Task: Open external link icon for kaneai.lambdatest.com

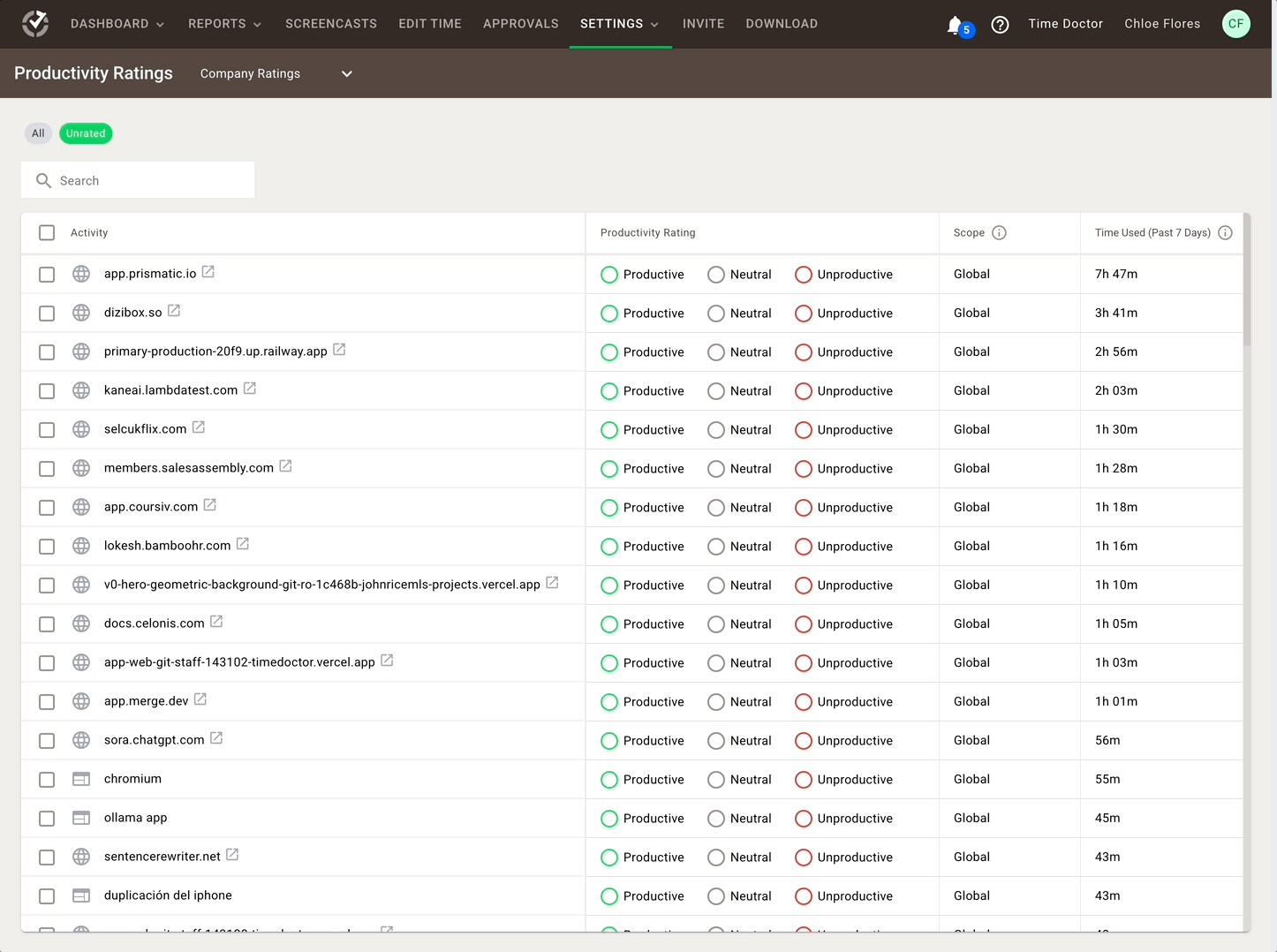Action: click(x=250, y=389)
